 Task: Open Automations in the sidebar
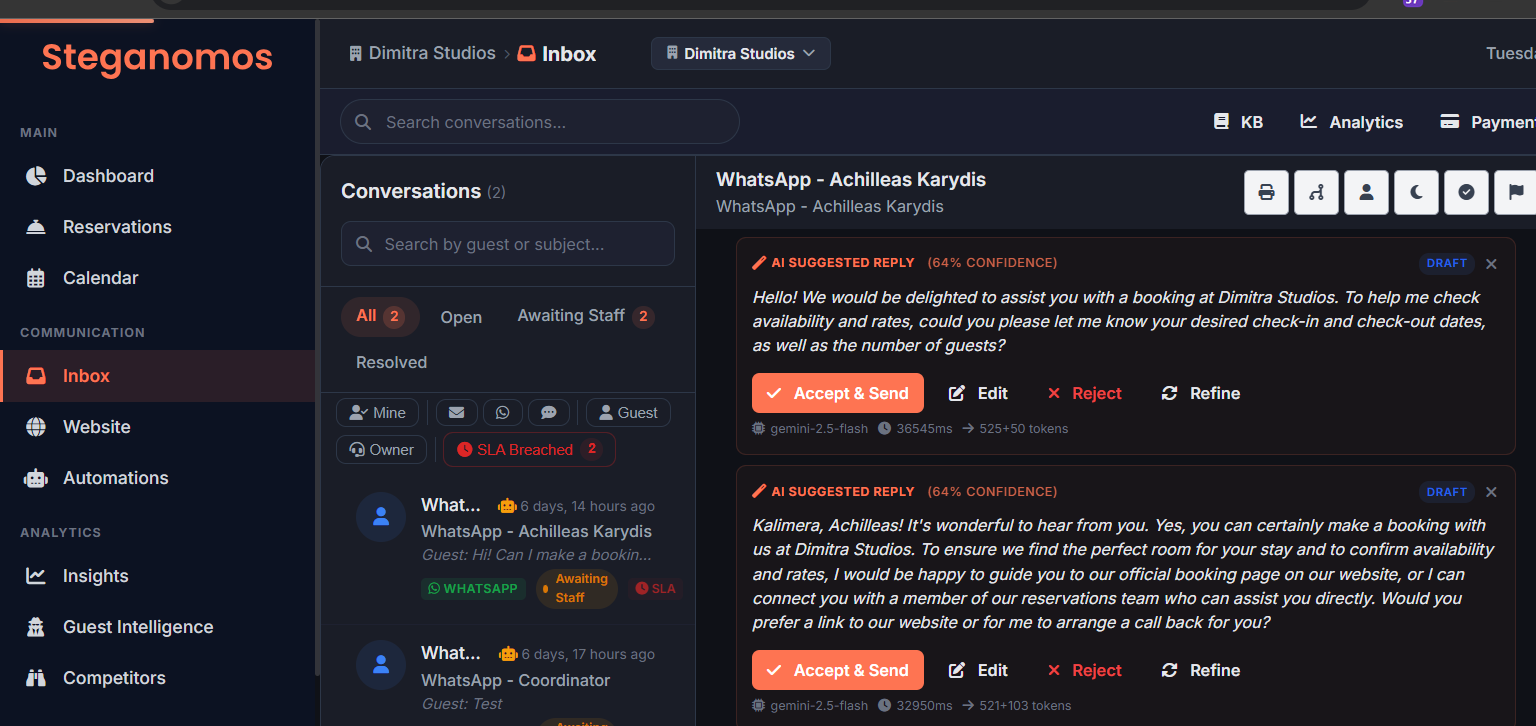158,478
